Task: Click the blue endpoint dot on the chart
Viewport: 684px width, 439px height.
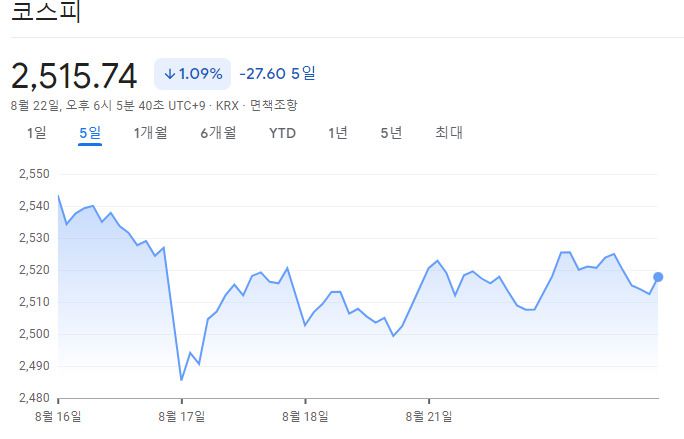Action: (x=658, y=277)
